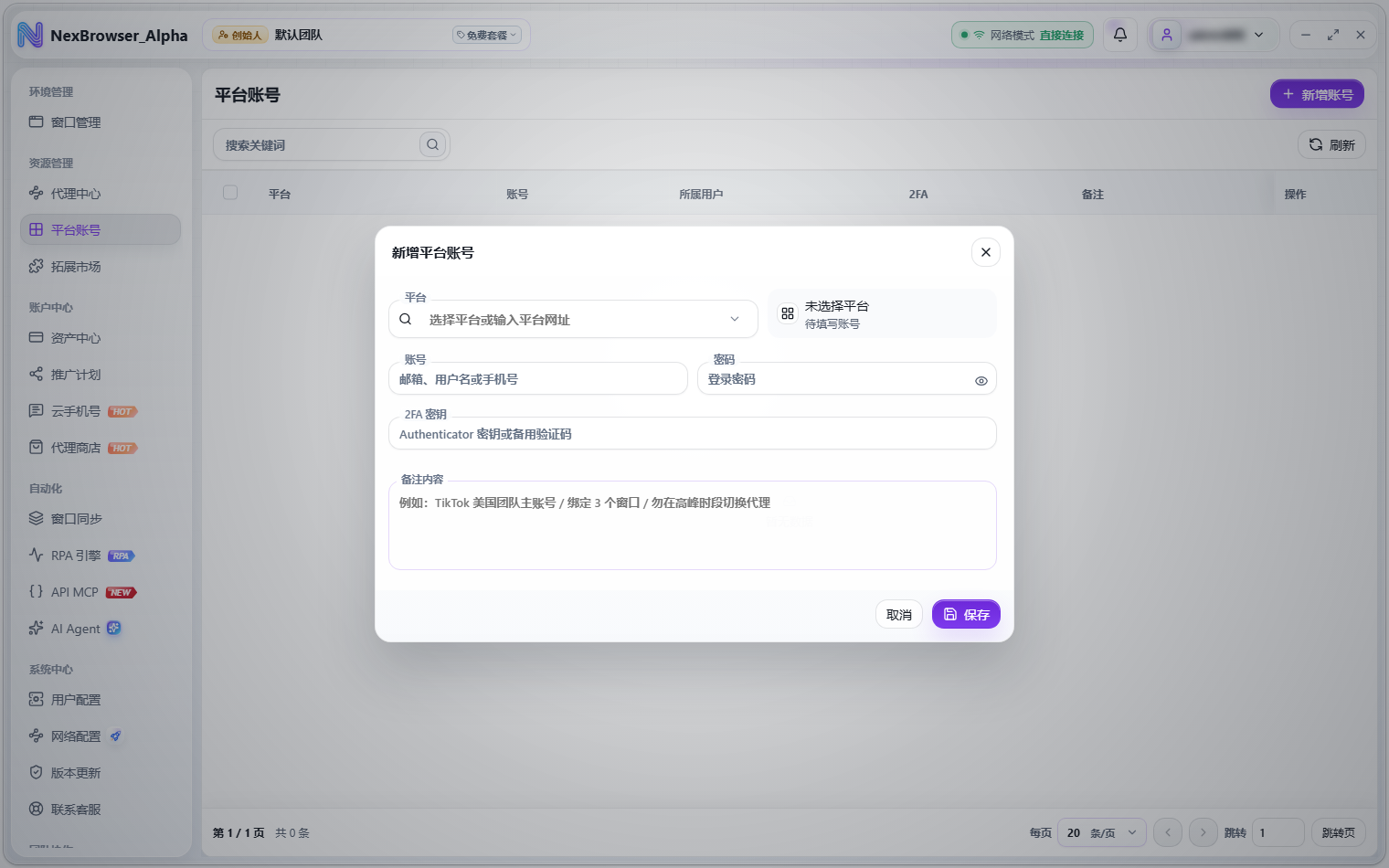
Task: Click the 2FA 密钥 input field
Action: point(692,433)
